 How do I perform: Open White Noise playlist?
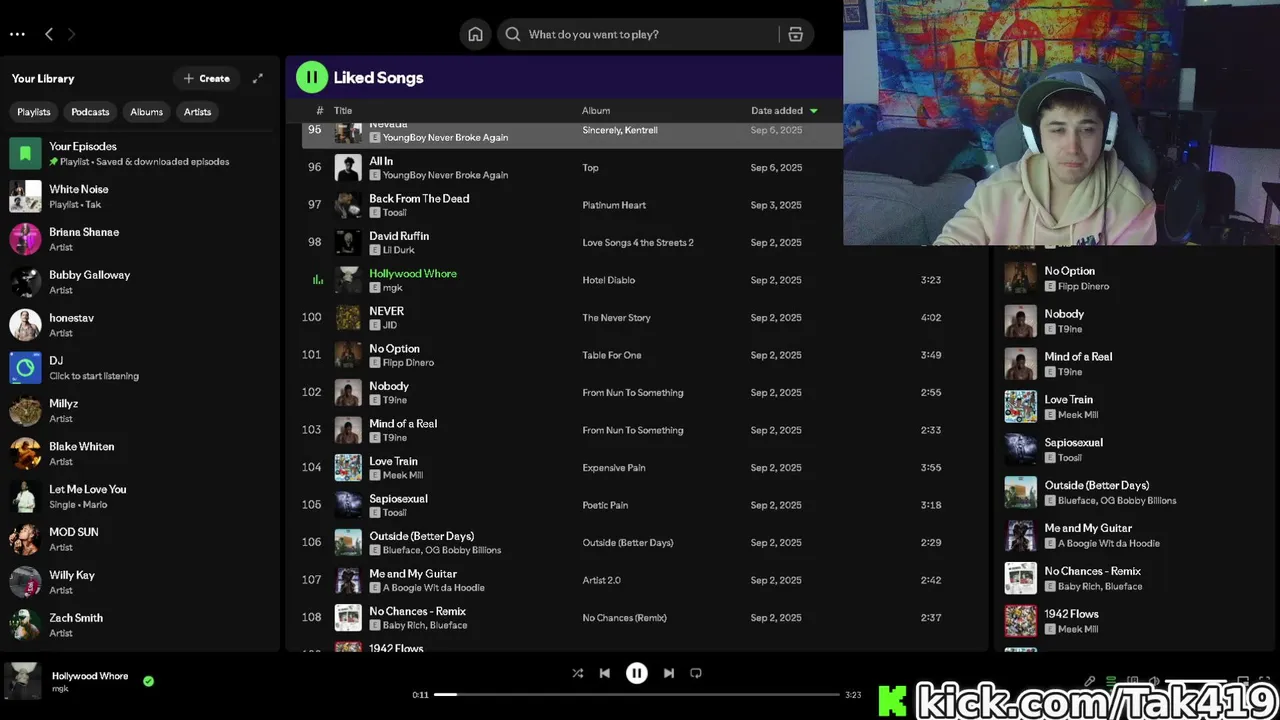point(140,196)
